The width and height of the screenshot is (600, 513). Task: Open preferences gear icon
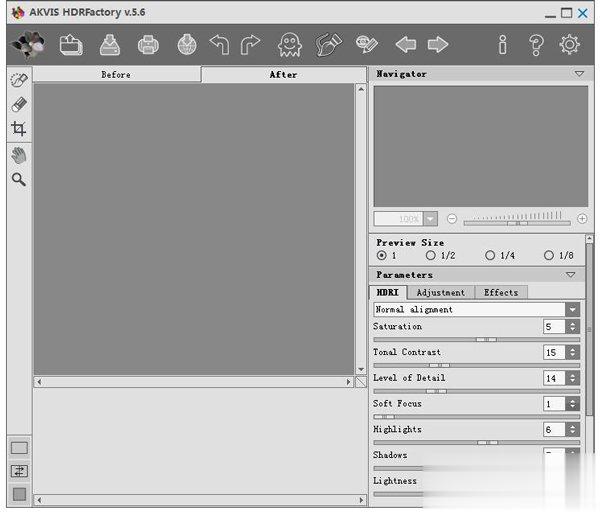[x=569, y=45]
